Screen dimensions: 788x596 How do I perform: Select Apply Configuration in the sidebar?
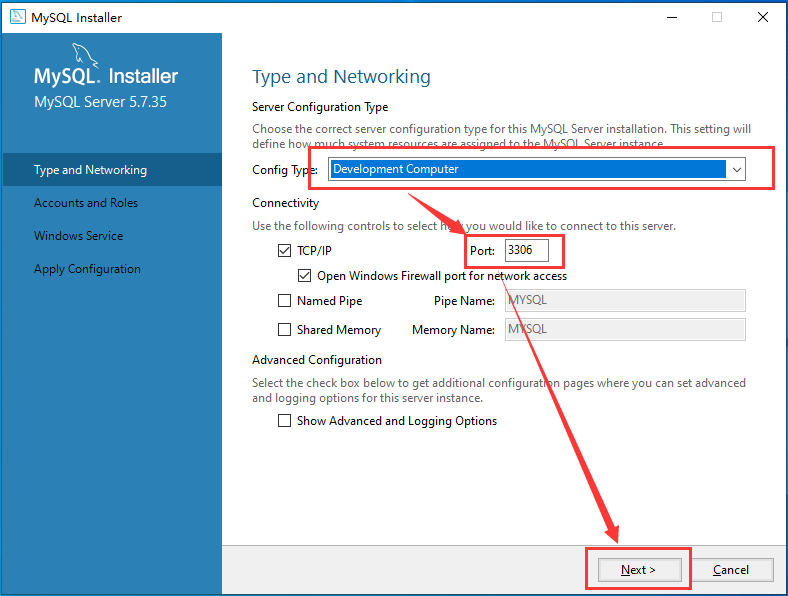pos(87,269)
